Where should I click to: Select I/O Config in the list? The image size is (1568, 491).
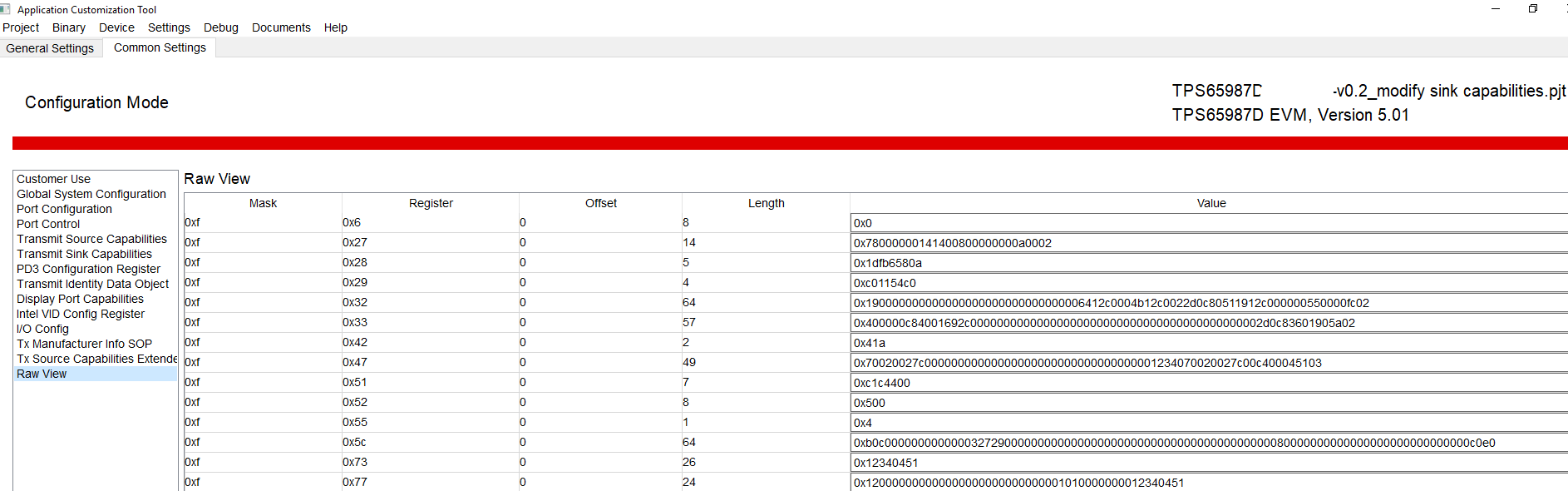coord(96,329)
